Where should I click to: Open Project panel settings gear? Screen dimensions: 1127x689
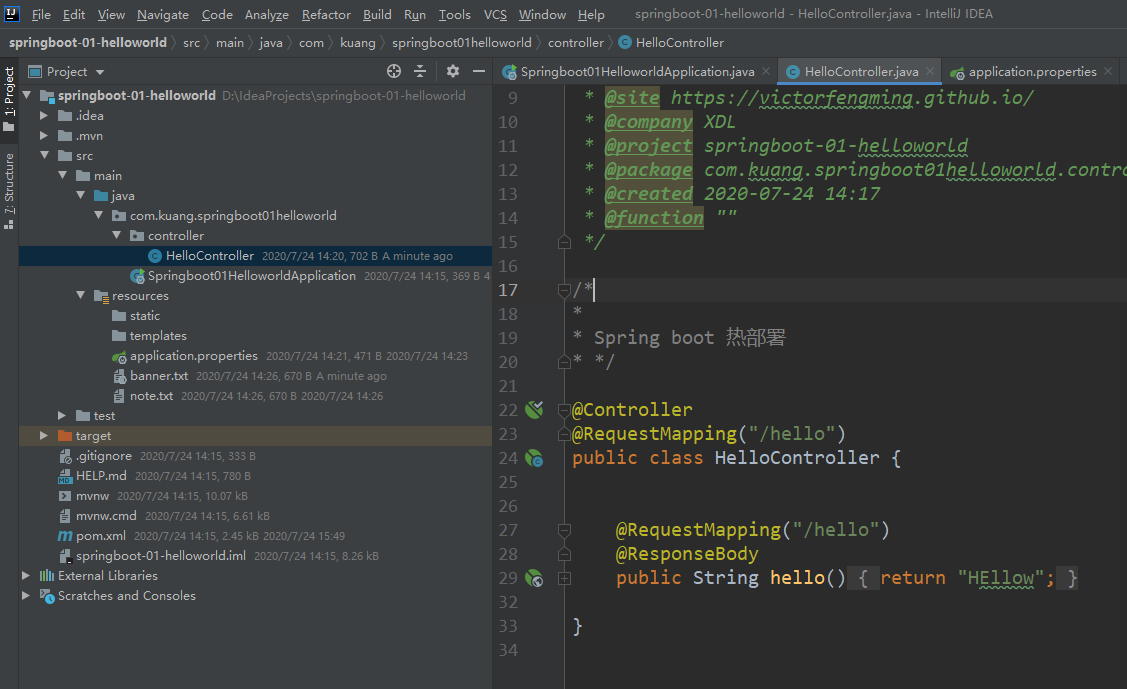coord(453,71)
